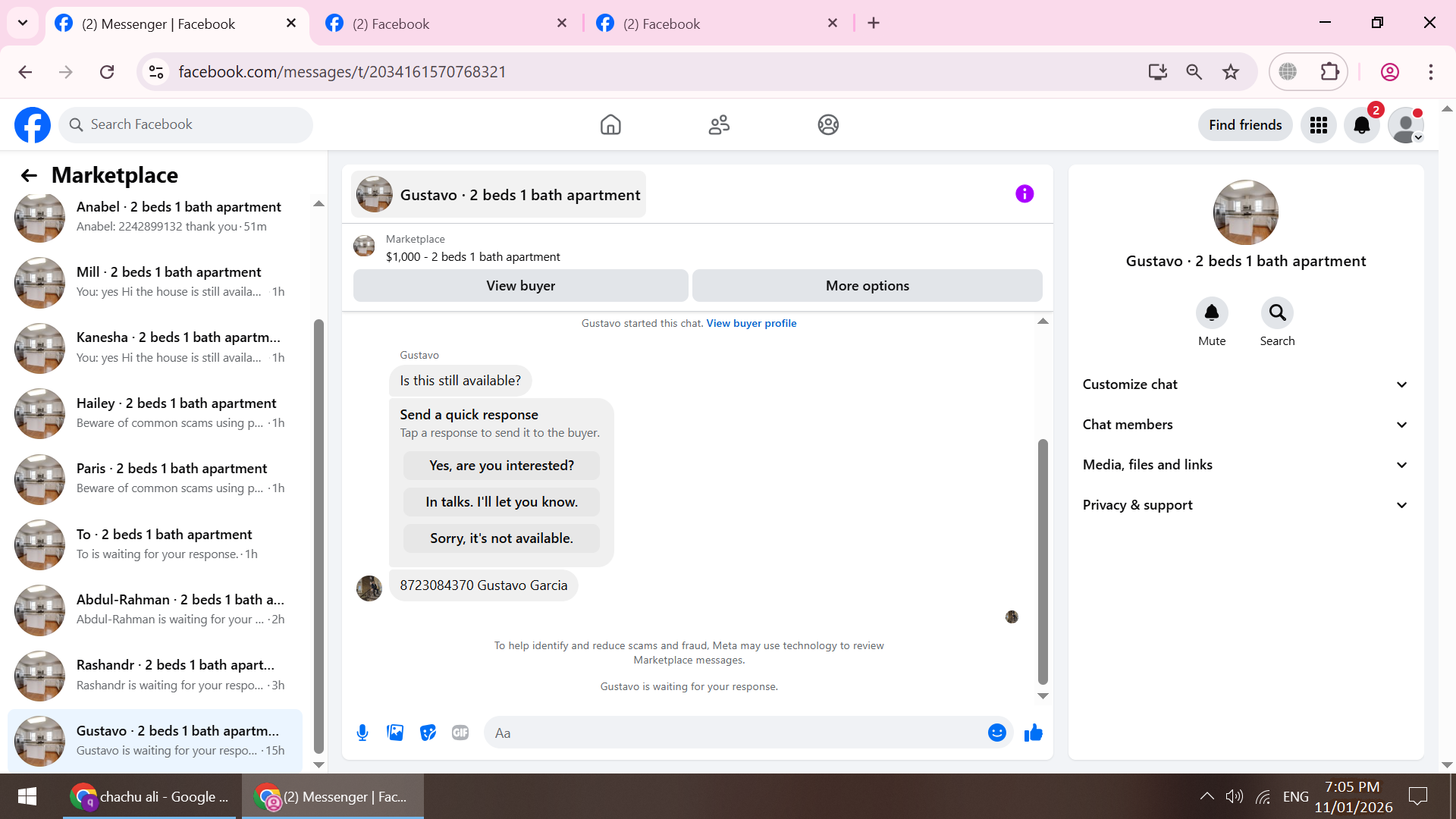The image size is (1456, 819).
Task: Open the Friends icon in top navigation
Action: 719,125
